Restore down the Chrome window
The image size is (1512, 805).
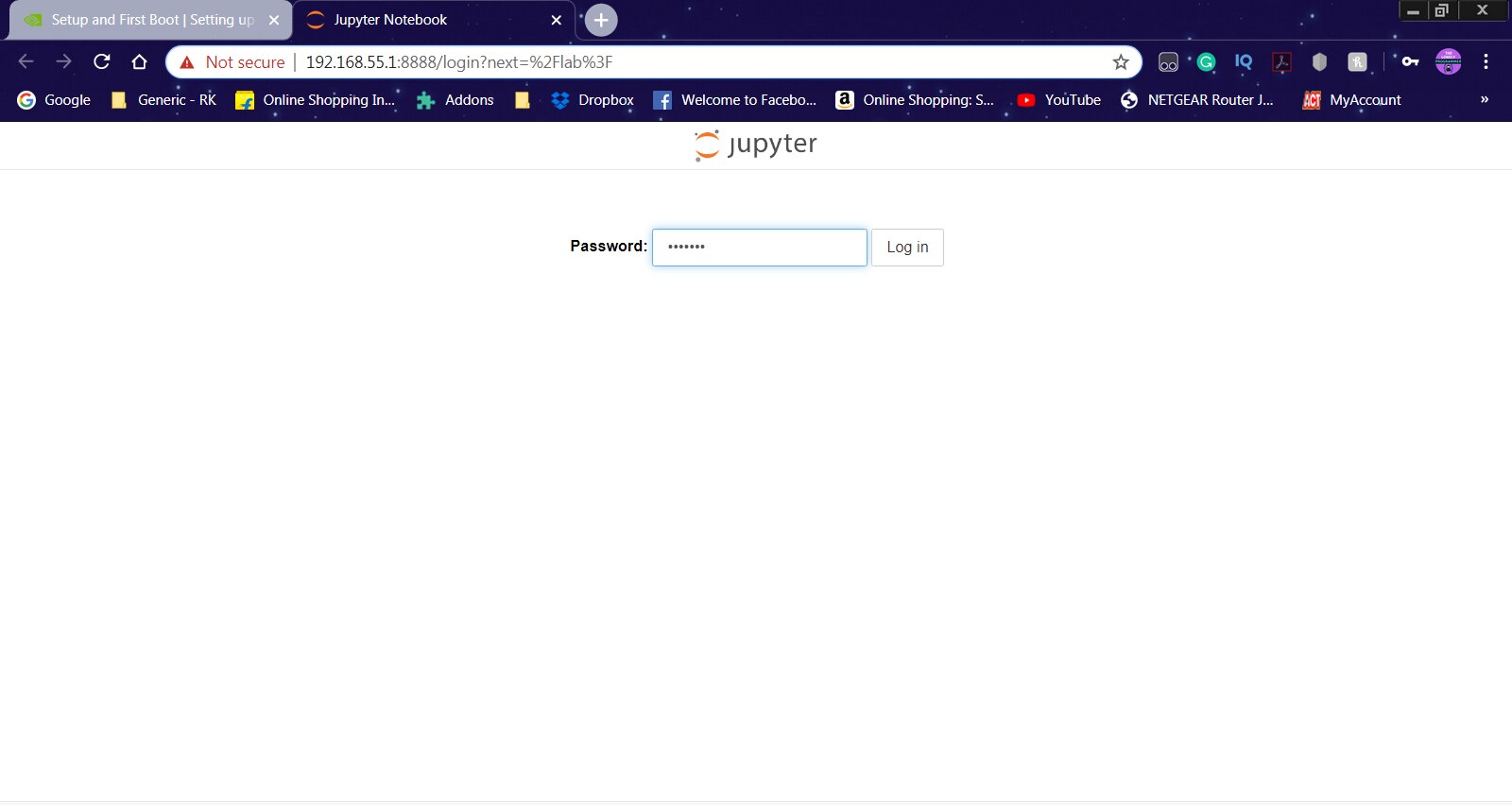pos(1442,10)
